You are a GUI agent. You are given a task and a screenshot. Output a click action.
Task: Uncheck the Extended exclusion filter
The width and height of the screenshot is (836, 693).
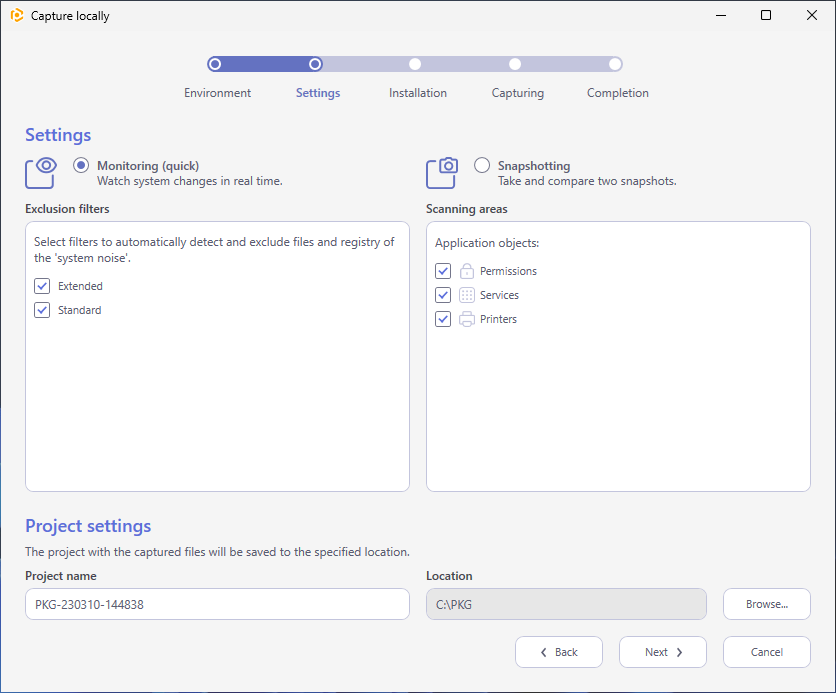[42, 286]
